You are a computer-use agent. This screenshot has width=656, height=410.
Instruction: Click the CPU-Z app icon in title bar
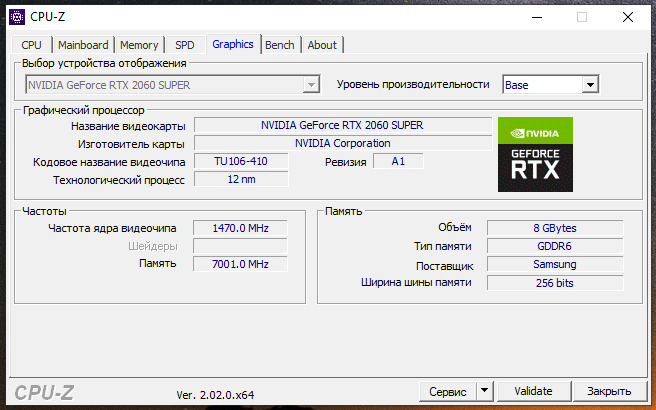click(x=17, y=17)
